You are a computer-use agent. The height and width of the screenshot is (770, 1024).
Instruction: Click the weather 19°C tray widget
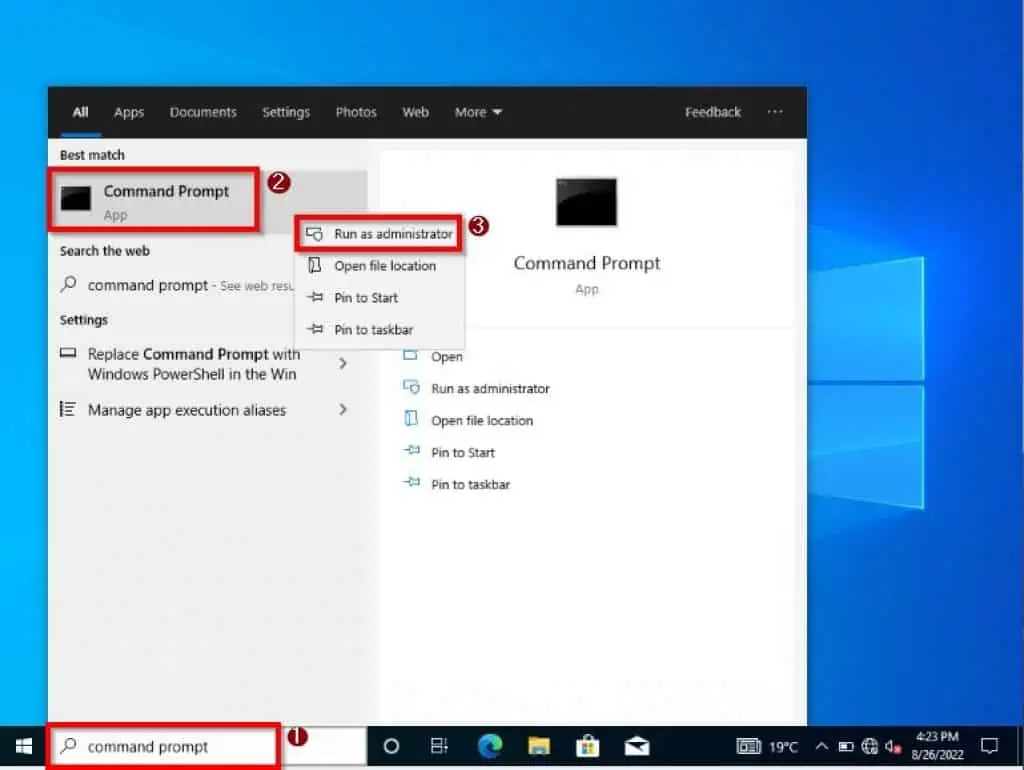tap(767, 746)
